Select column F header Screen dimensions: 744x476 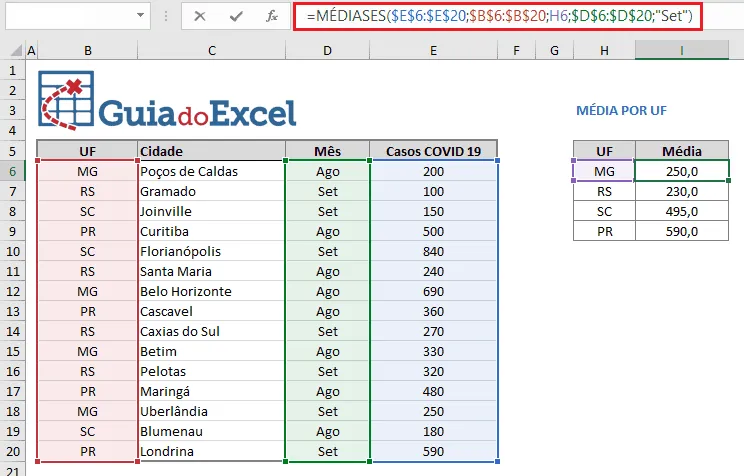516,50
